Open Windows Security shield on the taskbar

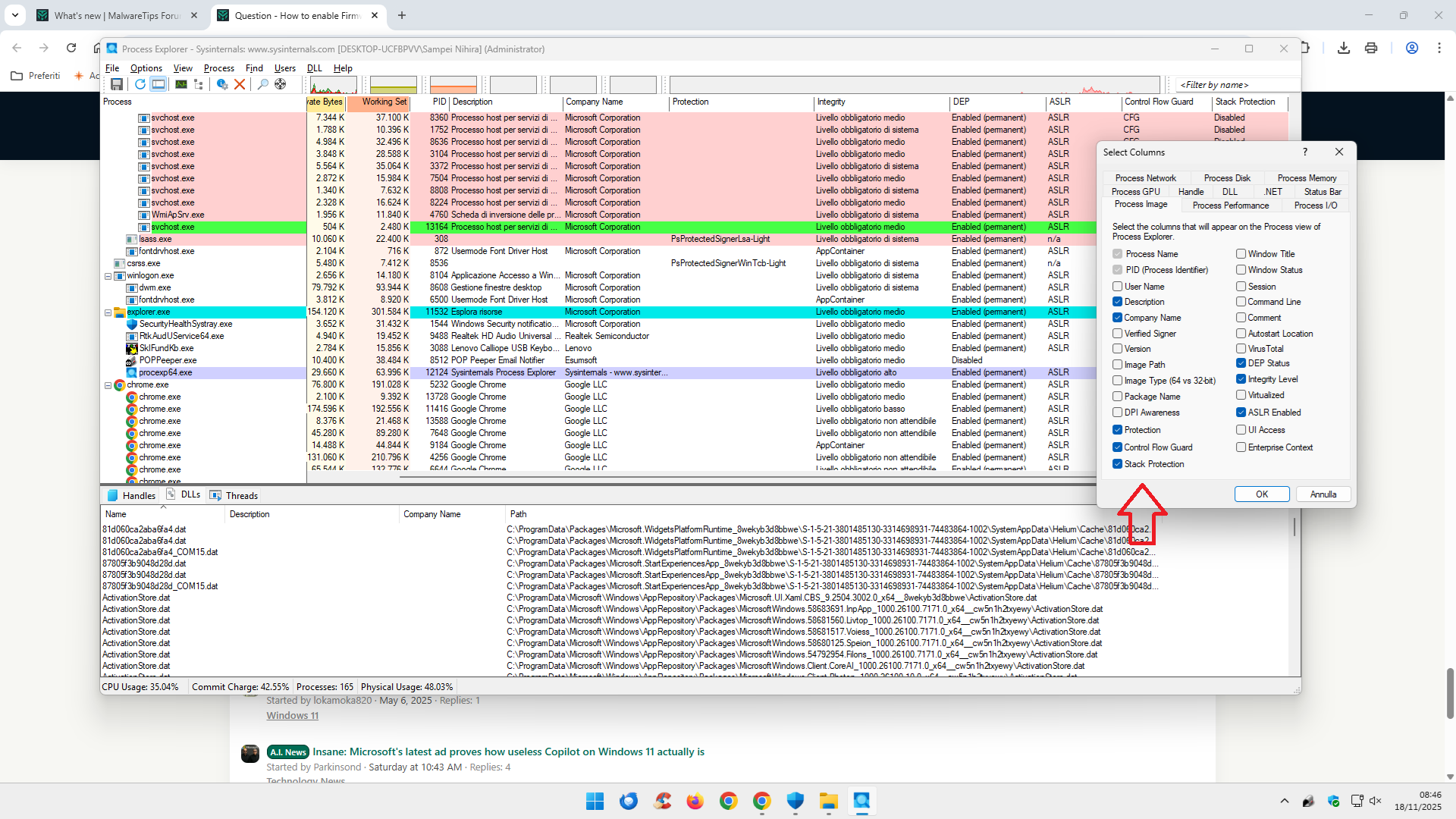tap(795, 801)
